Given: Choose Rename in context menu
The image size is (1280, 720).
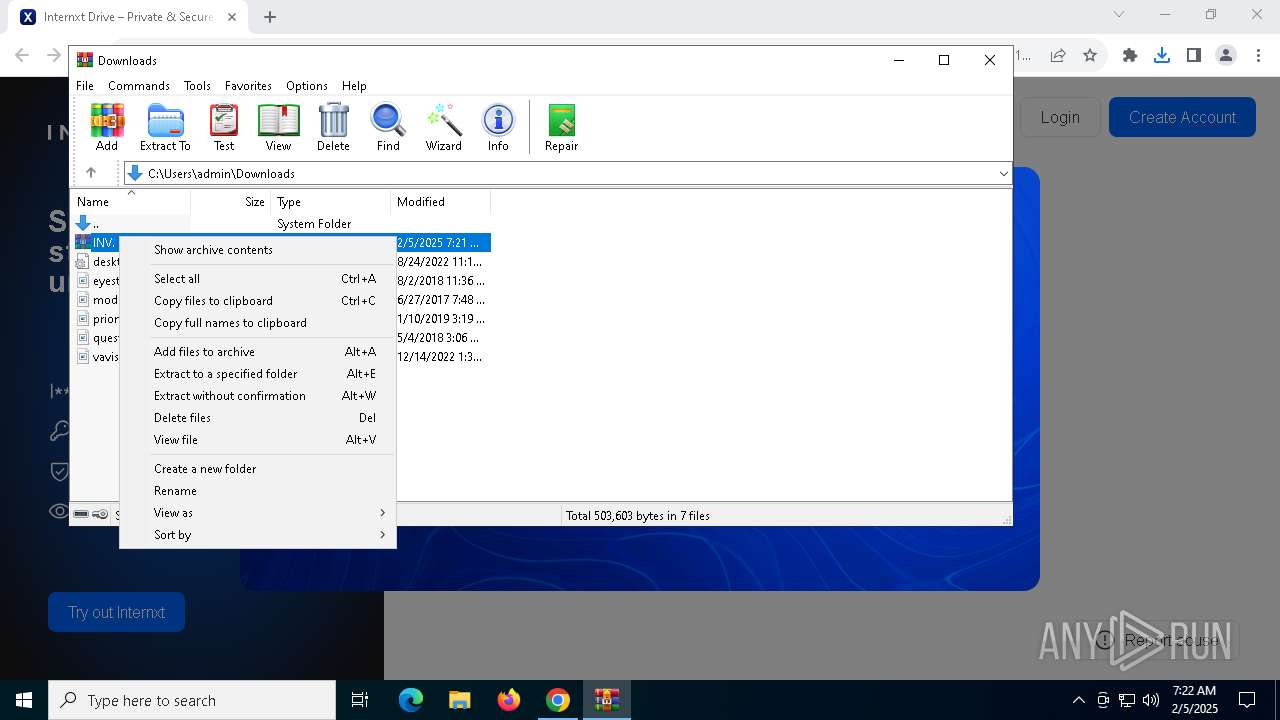Looking at the screenshot, I should click(x=257, y=491).
